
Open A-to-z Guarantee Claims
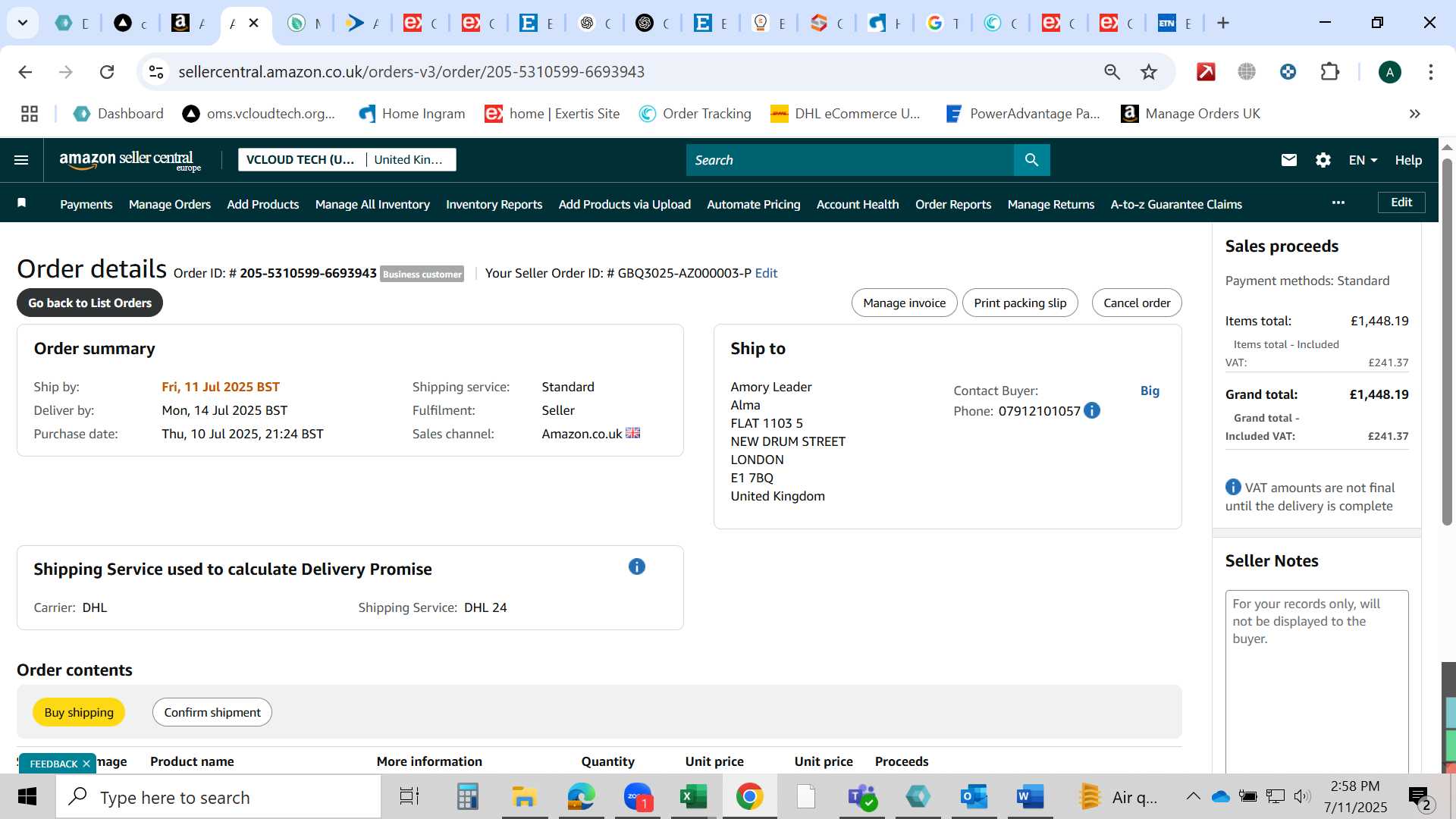click(1176, 204)
